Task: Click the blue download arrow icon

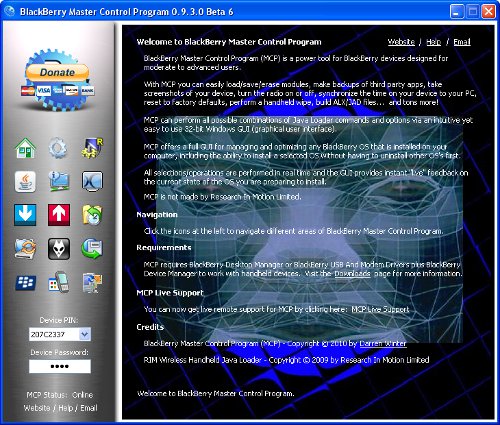Action: 25,215
